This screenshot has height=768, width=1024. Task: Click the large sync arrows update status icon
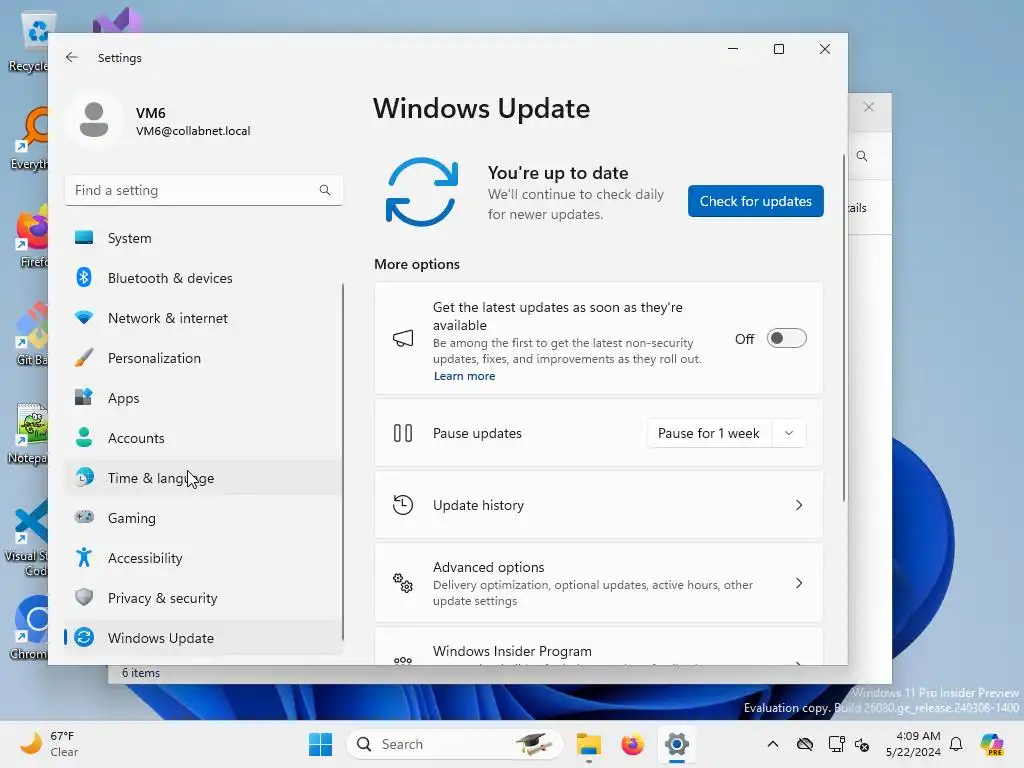coord(422,193)
